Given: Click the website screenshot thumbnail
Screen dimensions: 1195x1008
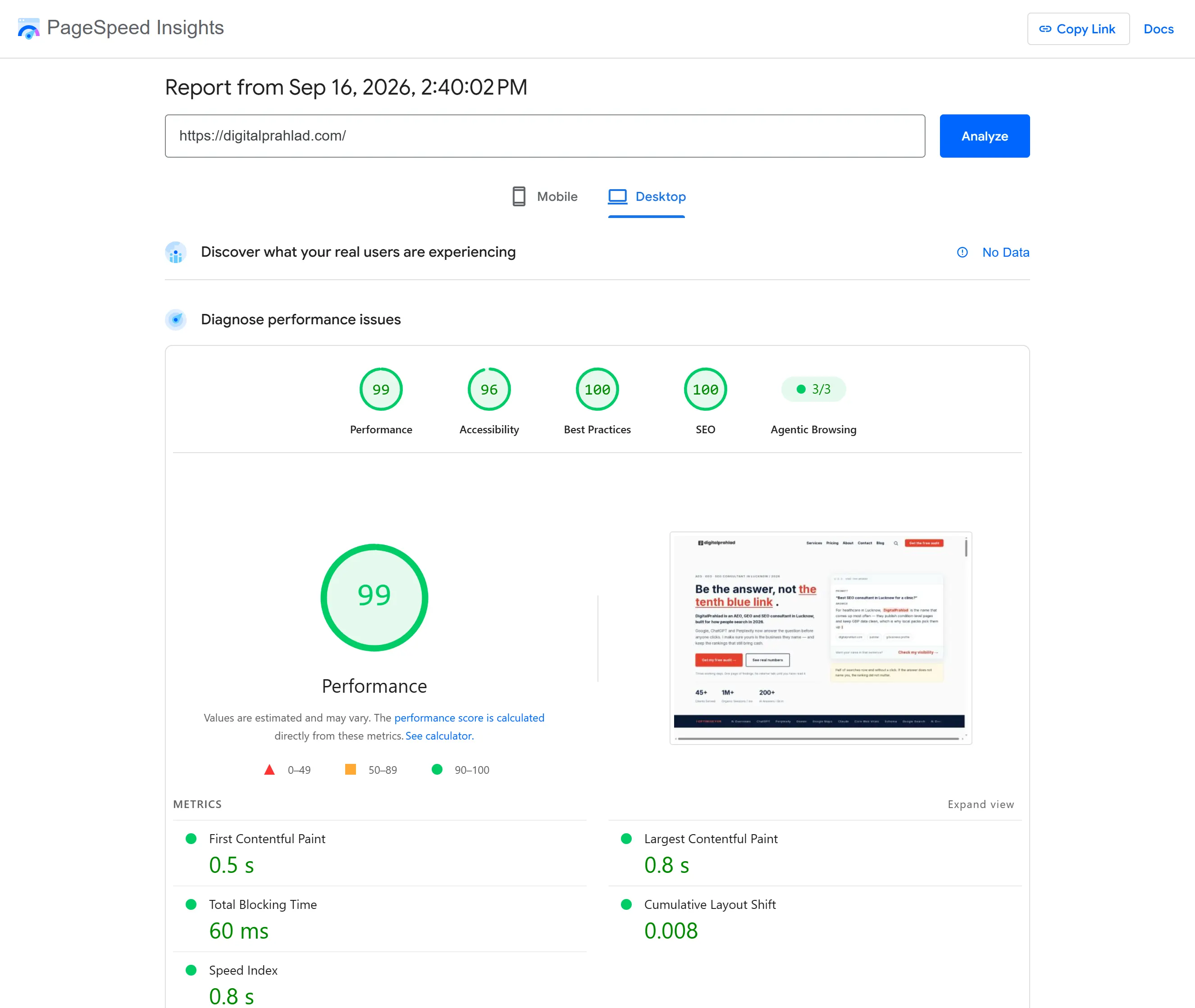Looking at the screenshot, I should click(821, 638).
